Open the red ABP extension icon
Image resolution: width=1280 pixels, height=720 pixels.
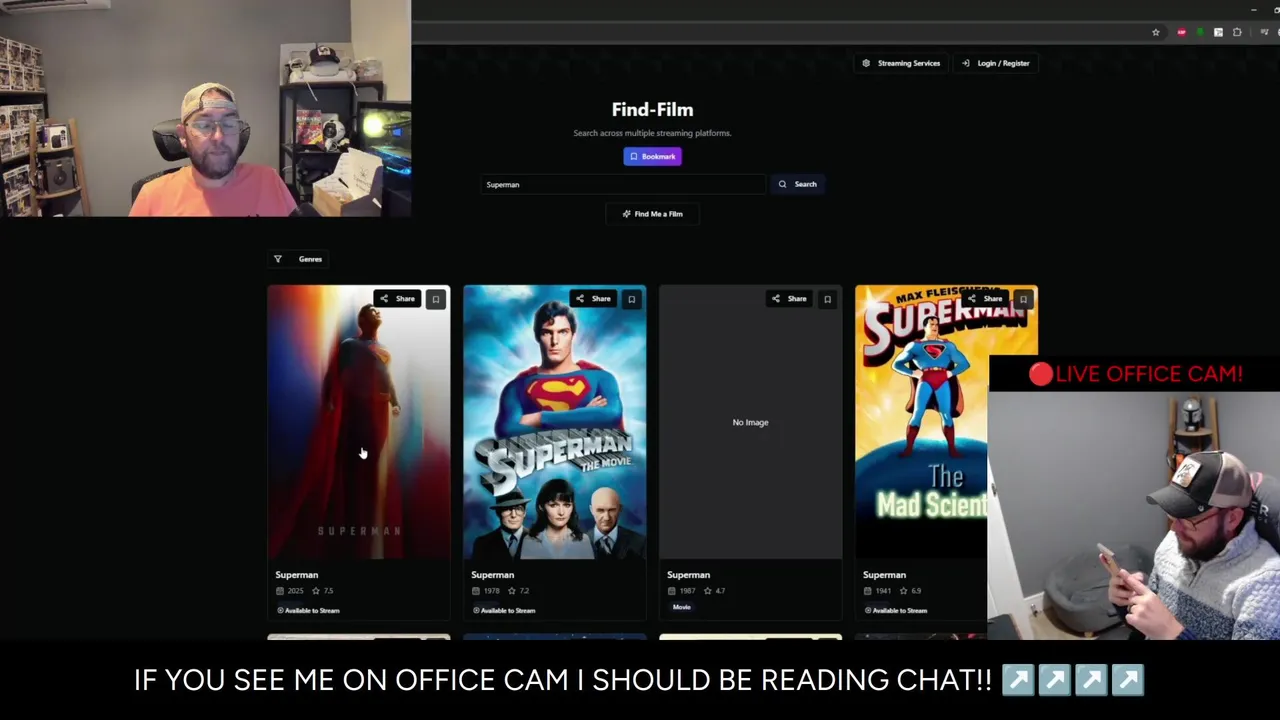tap(1182, 33)
